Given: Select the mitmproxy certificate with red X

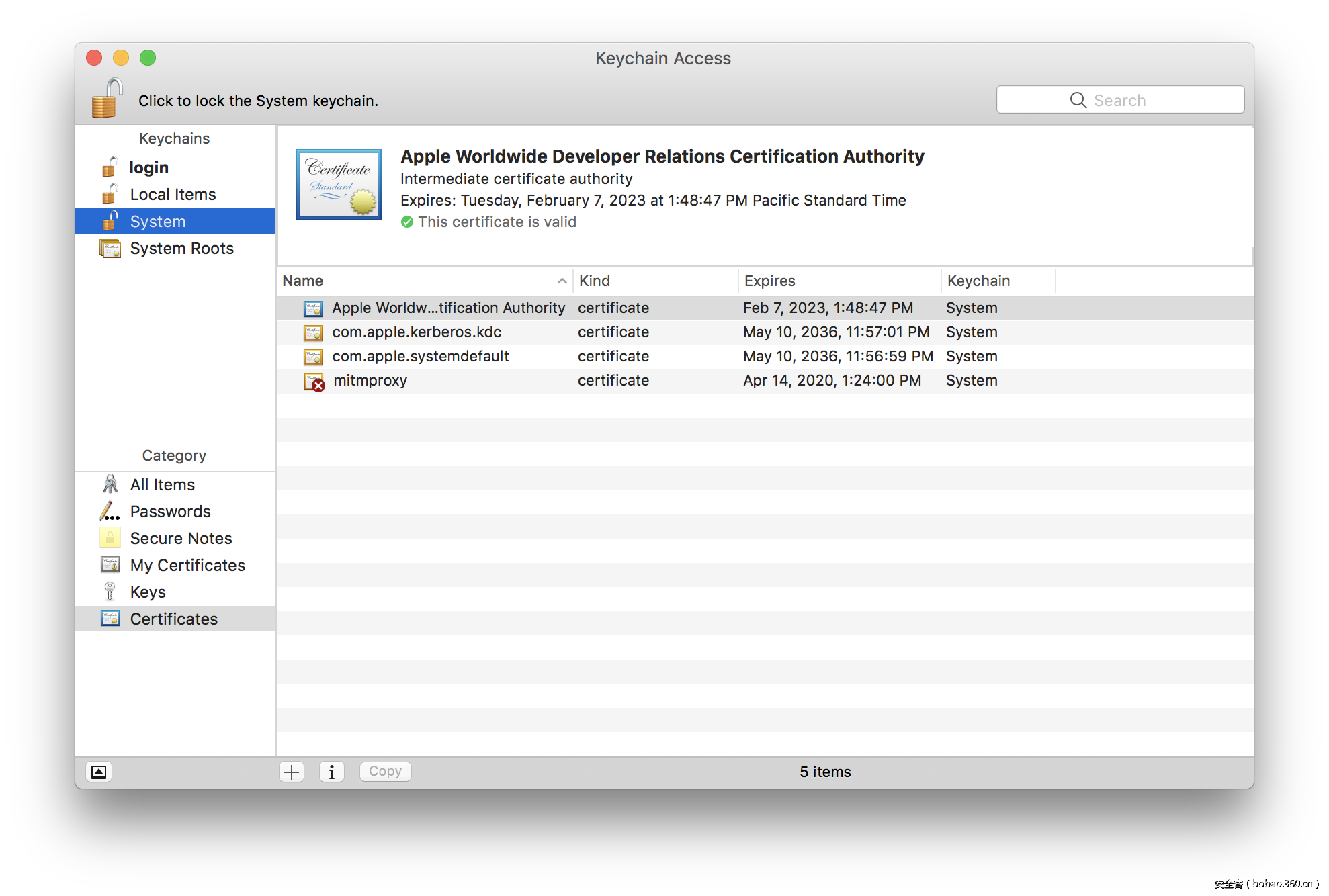Looking at the screenshot, I should pyautogui.click(x=370, y=381).
